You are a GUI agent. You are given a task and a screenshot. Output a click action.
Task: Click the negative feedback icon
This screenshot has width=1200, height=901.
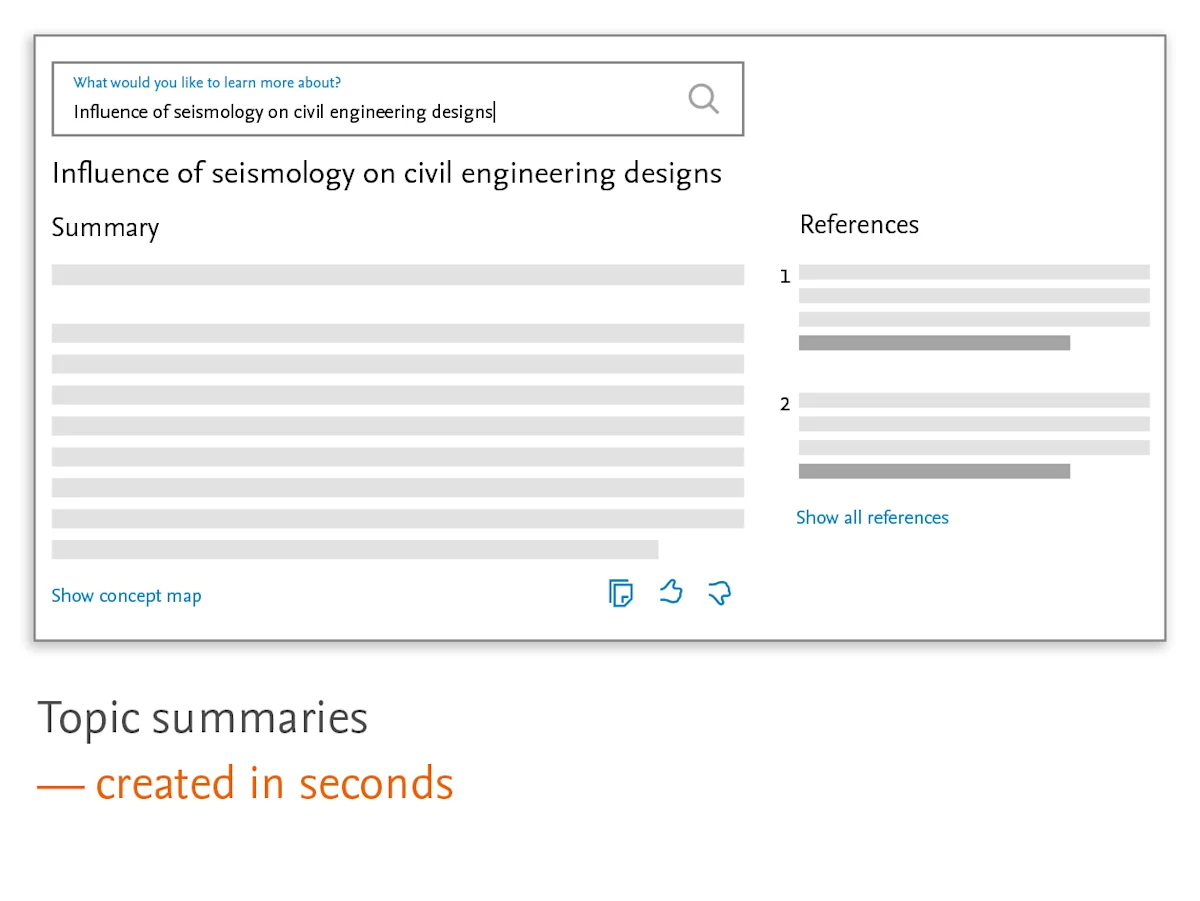(719, 593)
